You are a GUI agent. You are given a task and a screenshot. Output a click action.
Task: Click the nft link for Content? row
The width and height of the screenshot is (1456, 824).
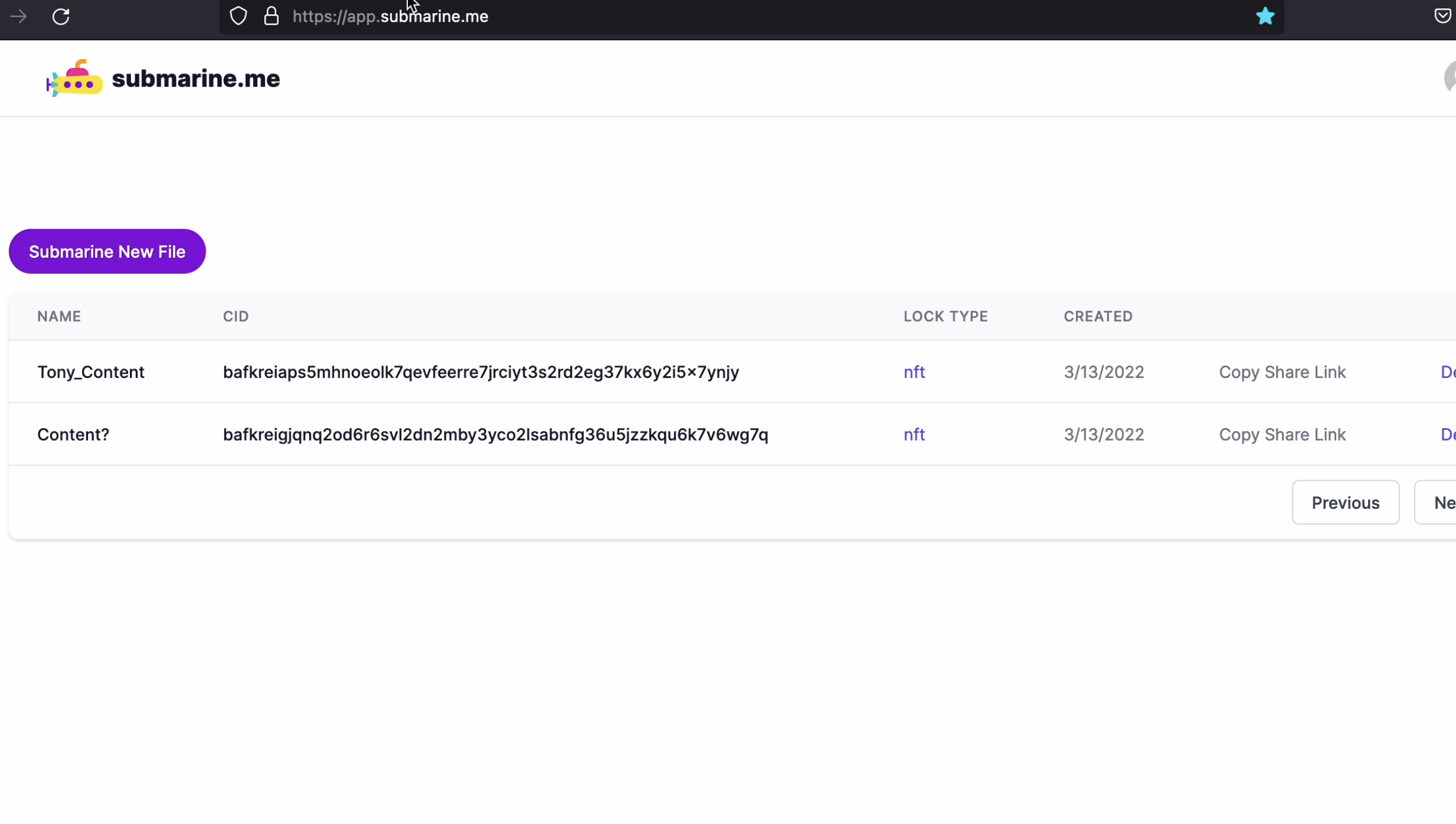pyautogui.click(x=914, y=434)
